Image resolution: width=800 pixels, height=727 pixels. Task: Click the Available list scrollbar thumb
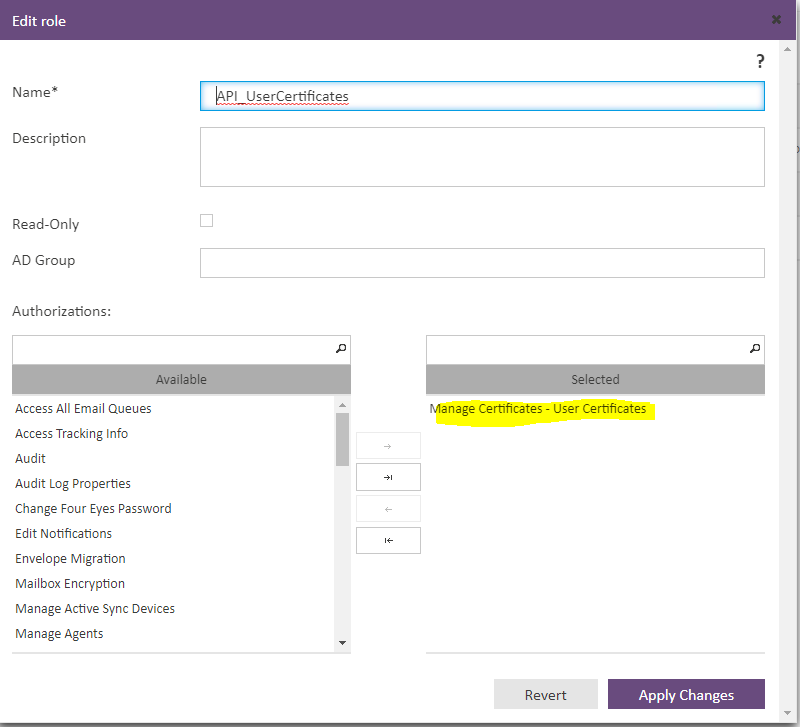tap(342, 439)
